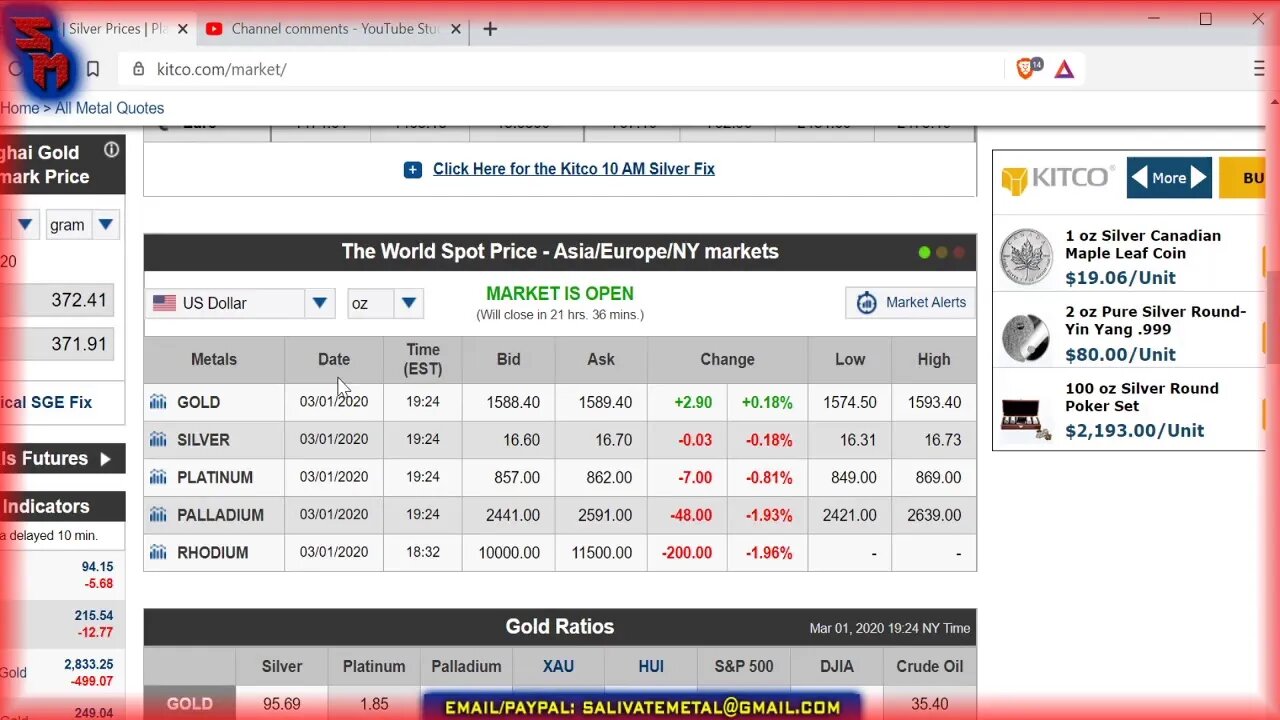The image size is (1280, 720).
Task: Click the US flag icon in currency selector
Action: pyautogui.click(x=165, y=303)
